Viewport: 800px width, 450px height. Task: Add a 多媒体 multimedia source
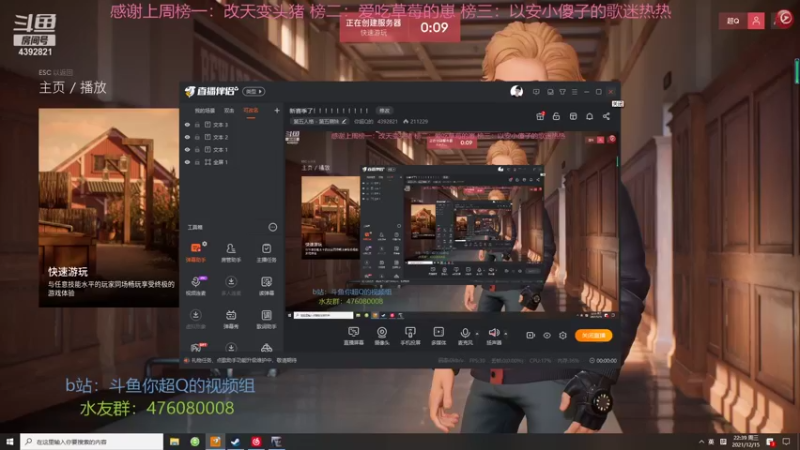[438, 336]
